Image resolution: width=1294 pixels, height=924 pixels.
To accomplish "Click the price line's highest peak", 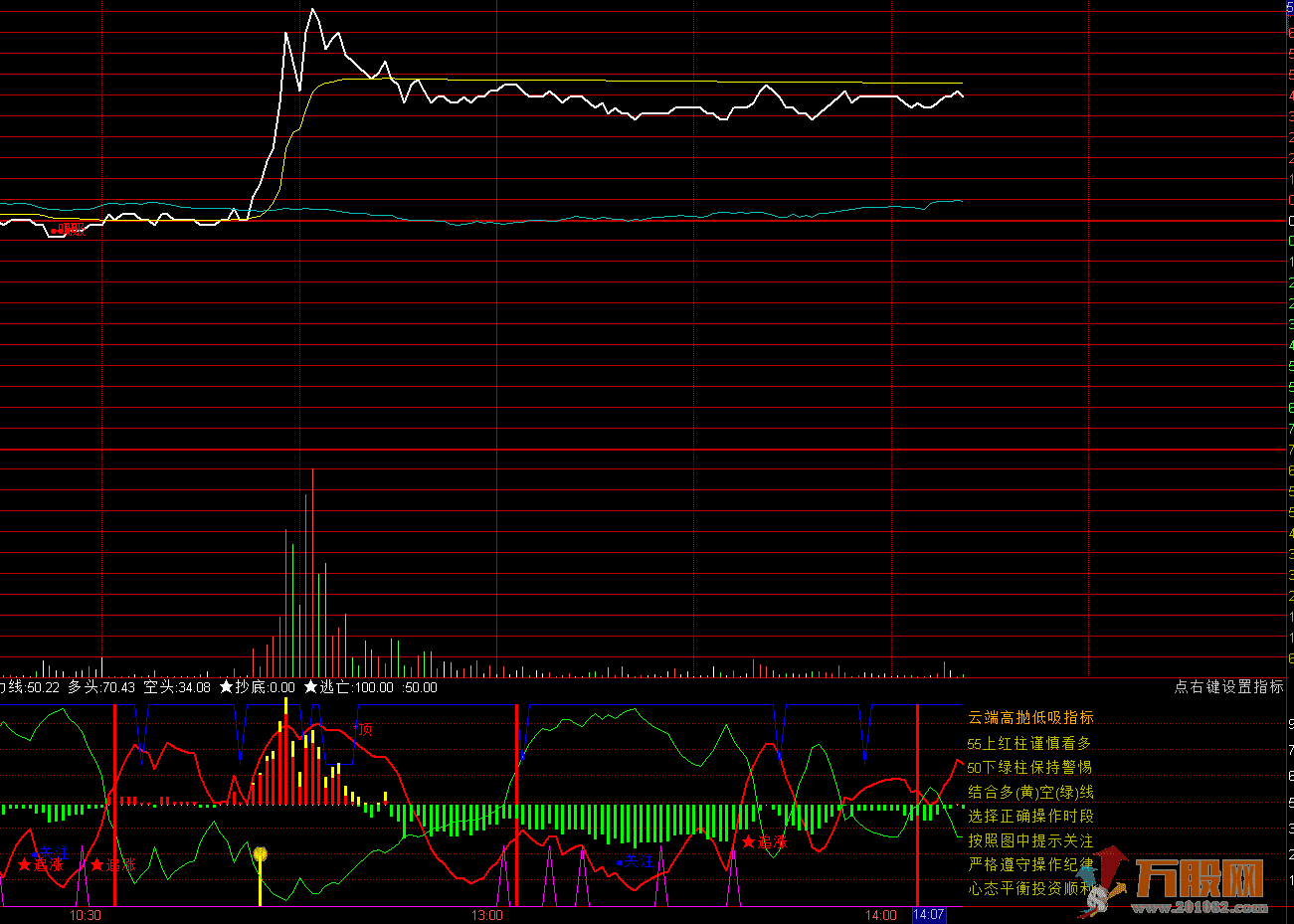I will (x=312, y=10).
